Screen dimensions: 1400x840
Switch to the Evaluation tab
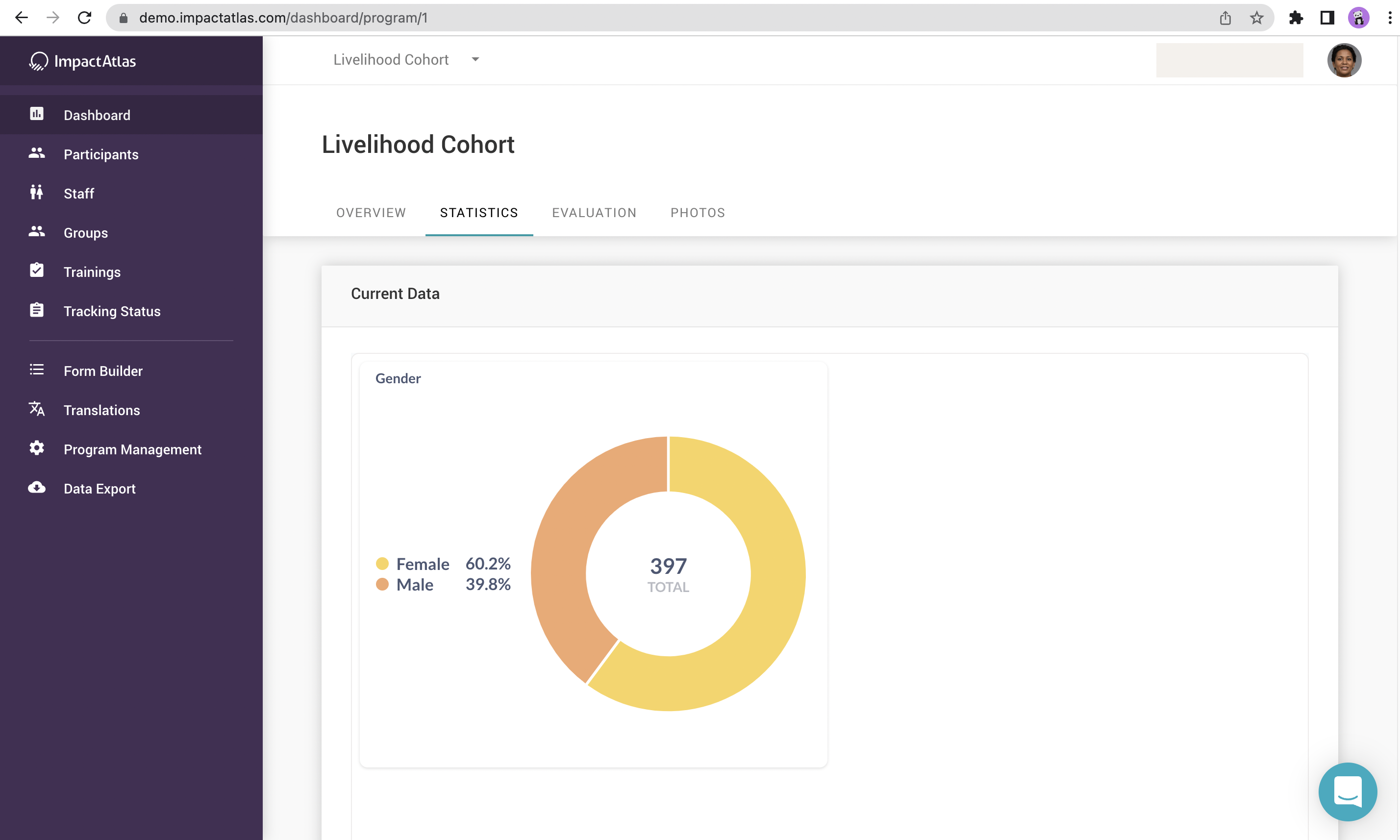click(x=594, y=213)
